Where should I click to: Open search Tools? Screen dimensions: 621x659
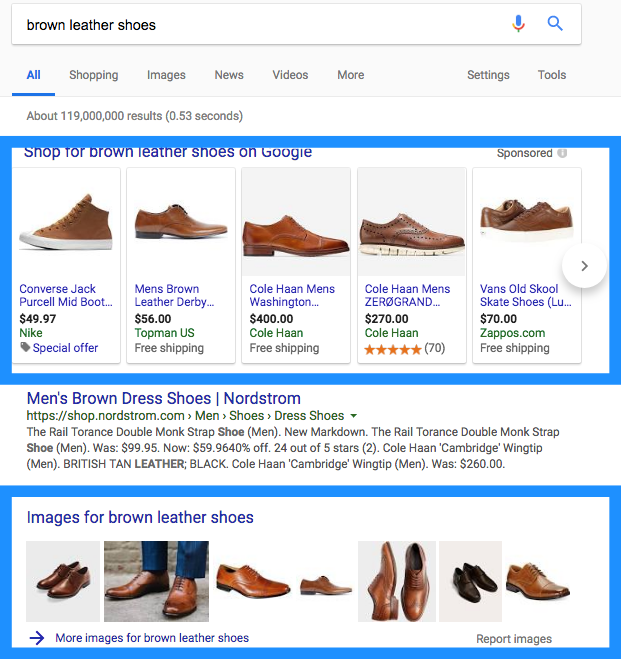tap(552, 75)
